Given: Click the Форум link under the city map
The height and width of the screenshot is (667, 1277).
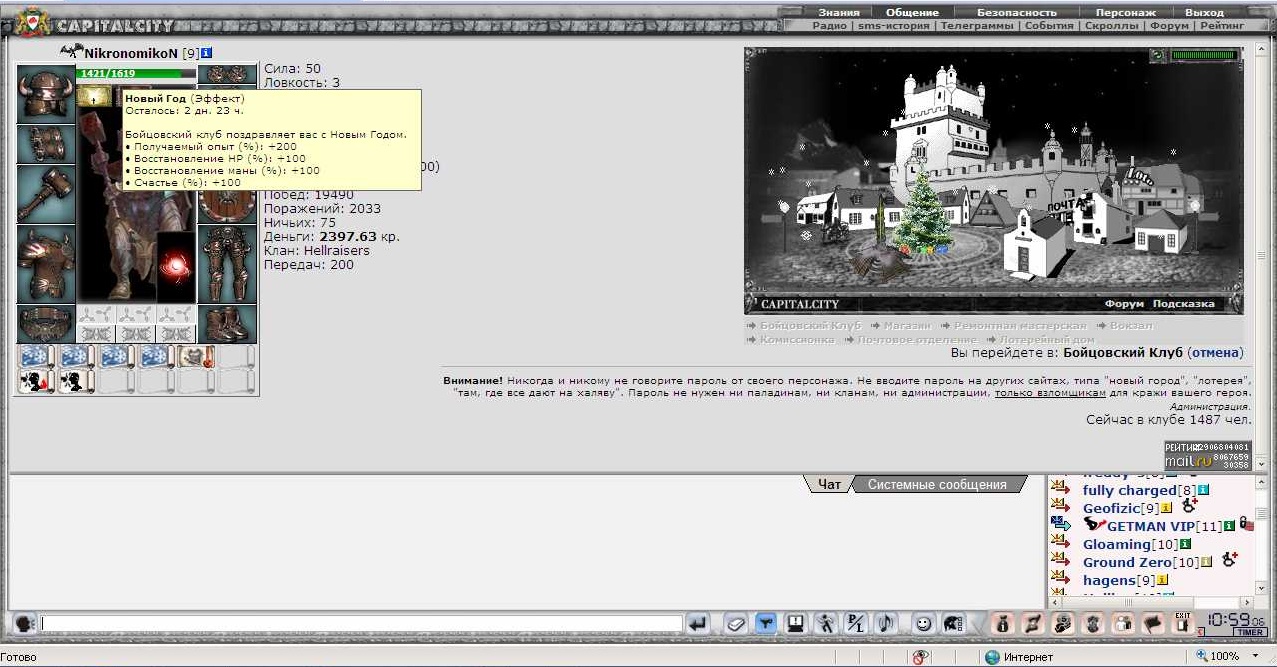Looking at the screenshot, I should point(1124,303).
